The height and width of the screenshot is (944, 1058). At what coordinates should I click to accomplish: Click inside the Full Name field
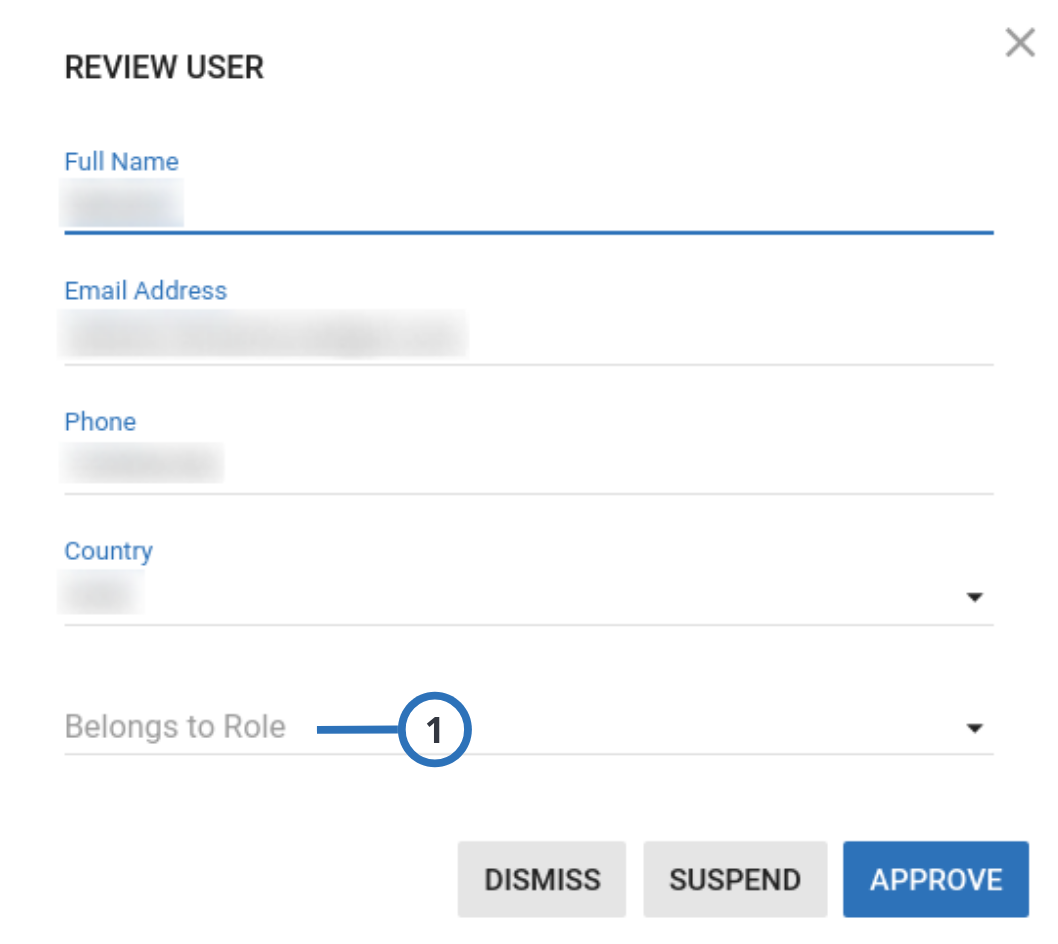tap(400, 205)
